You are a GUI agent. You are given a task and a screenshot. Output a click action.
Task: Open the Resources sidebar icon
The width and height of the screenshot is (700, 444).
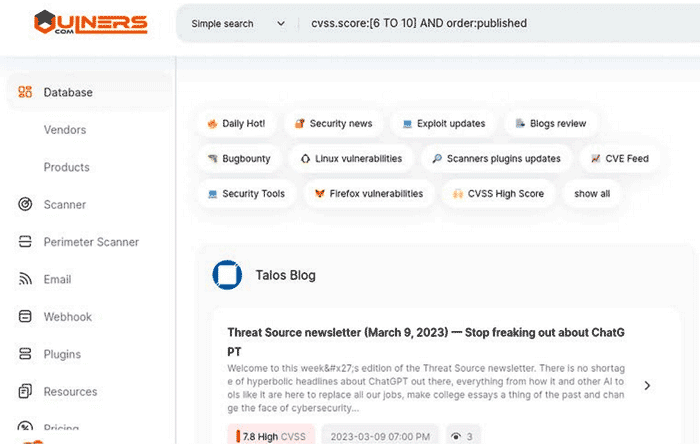(26, 392)
